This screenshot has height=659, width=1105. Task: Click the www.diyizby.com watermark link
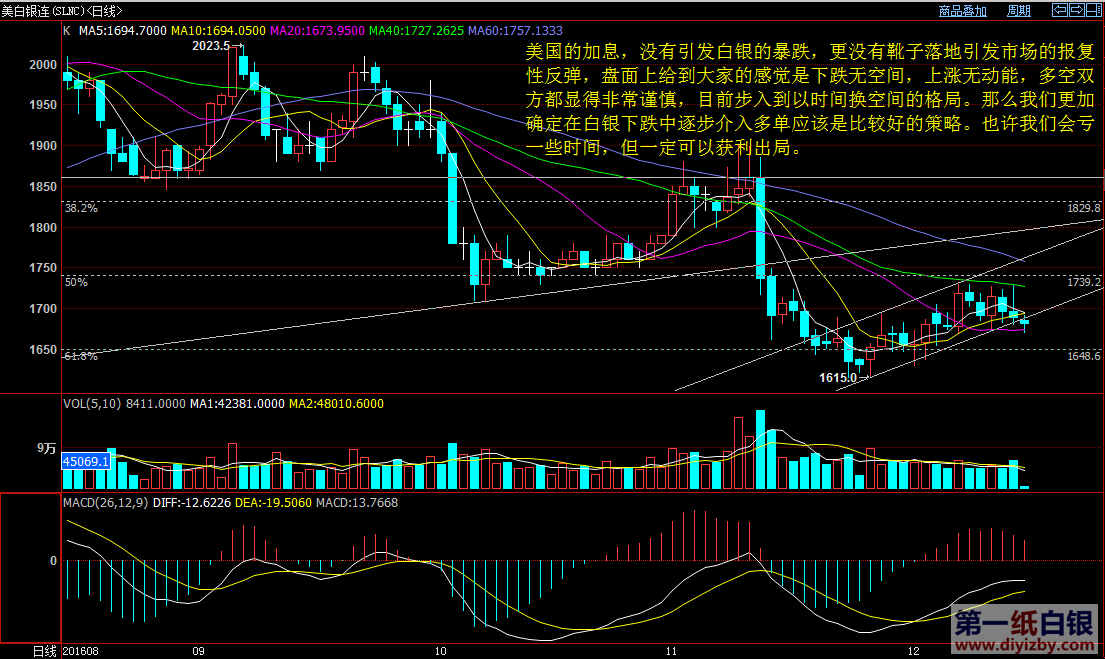(1023, 646)
